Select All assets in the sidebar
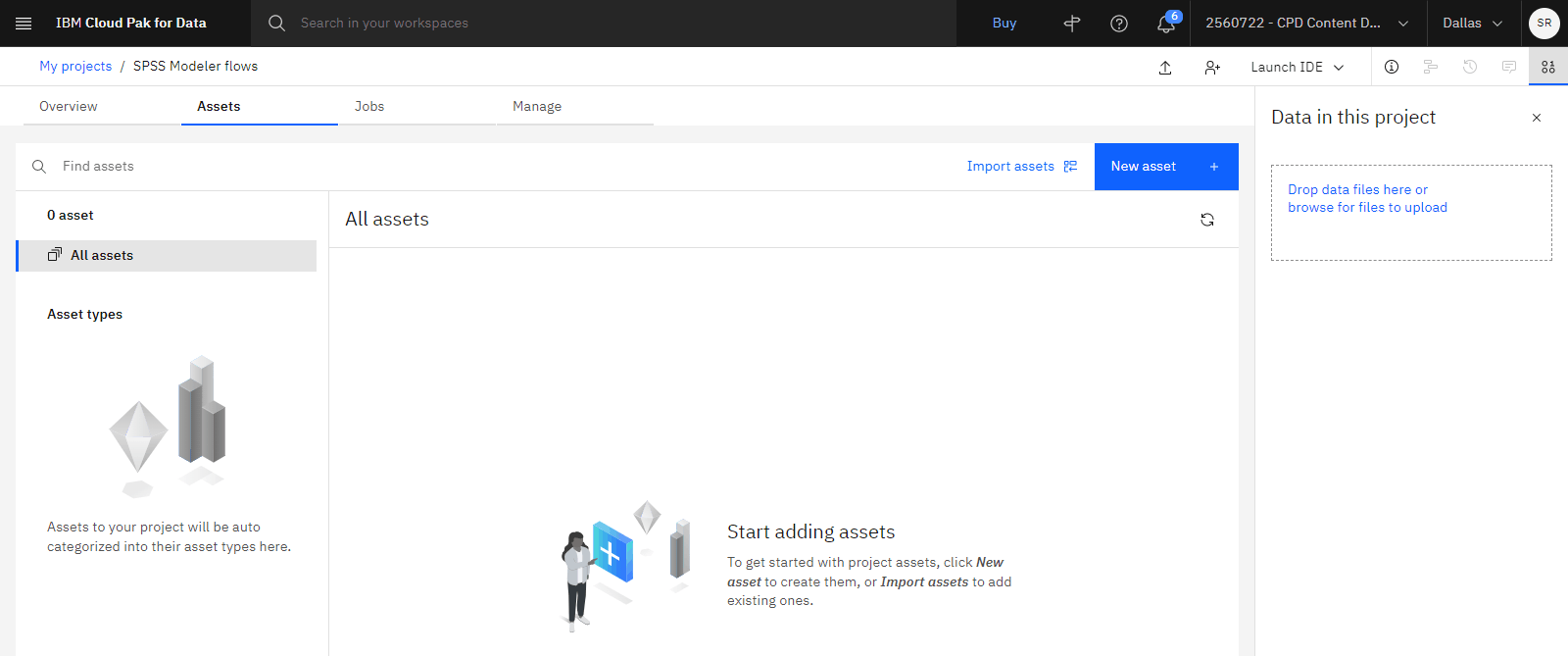This screenshot has width=1568, height=656. pyautogui.click(x=102, y=256)
